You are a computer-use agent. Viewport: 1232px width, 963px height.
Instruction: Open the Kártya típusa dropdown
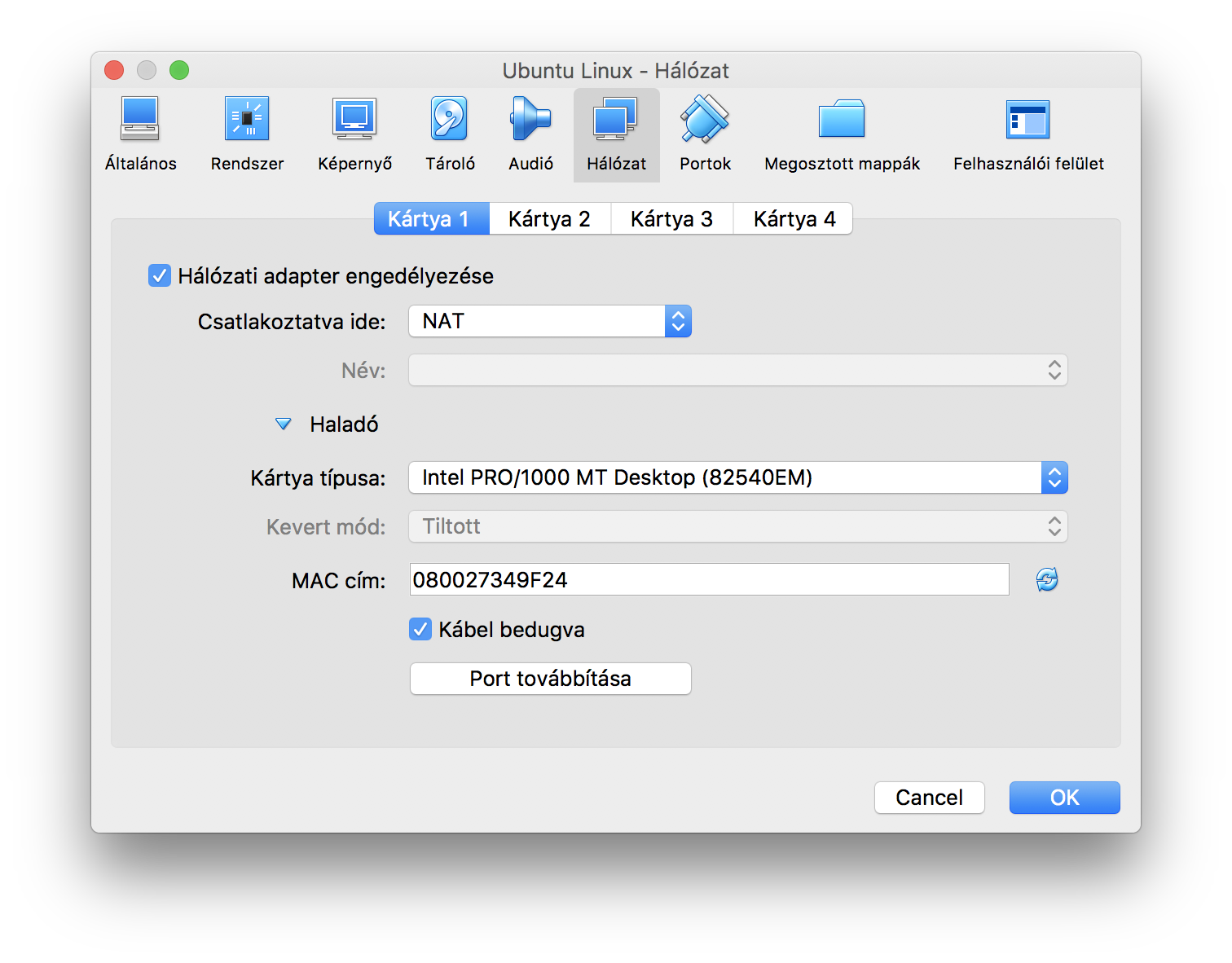click(x=738, y=477)
